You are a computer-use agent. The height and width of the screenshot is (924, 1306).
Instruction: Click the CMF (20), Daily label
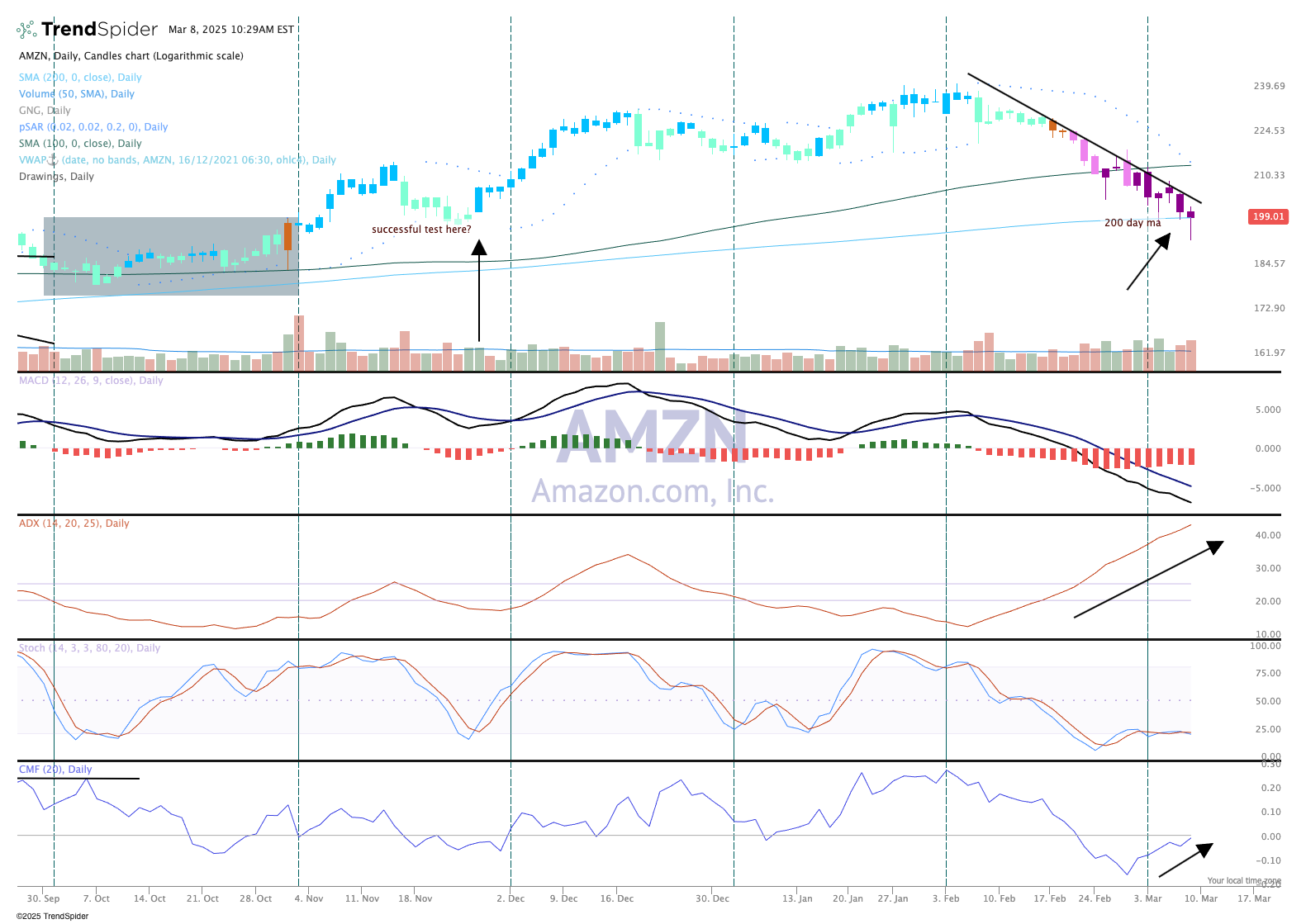pyautogui.click(x=55, y=770)
